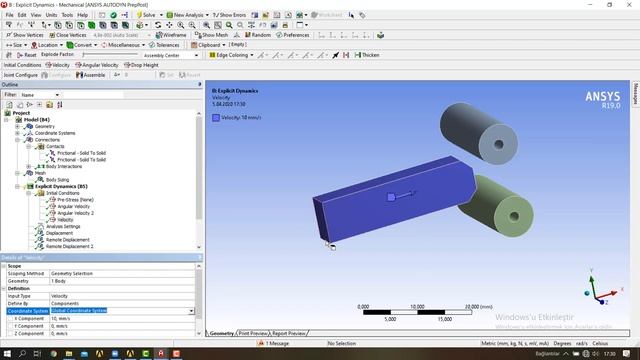Viewport: 640px width, 360px height.
Task: Click the Solve lightning icon
Action: (140, 15)
